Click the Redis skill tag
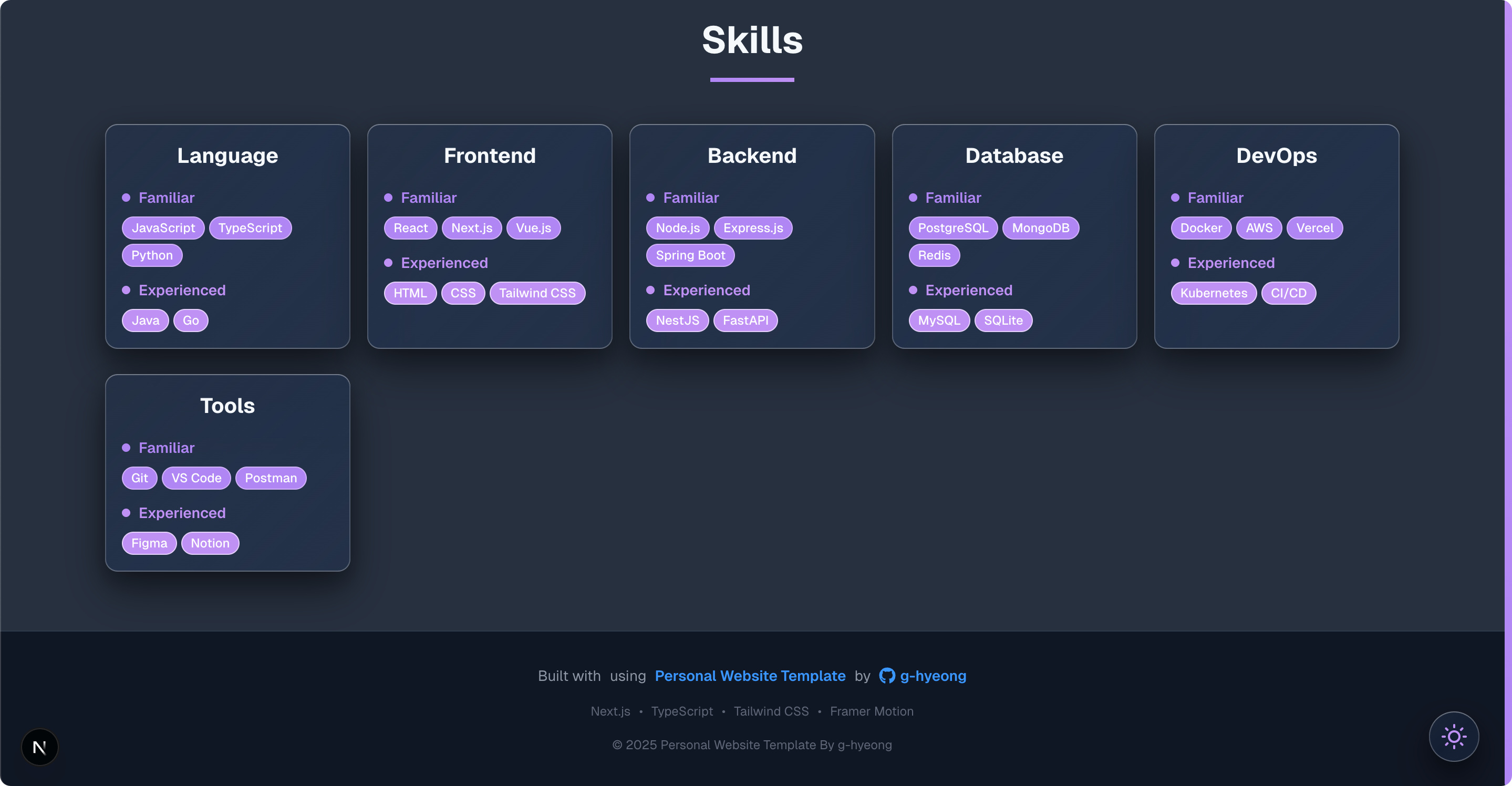This screenshot has height=786, width=1512. click(x=935, y=255)
